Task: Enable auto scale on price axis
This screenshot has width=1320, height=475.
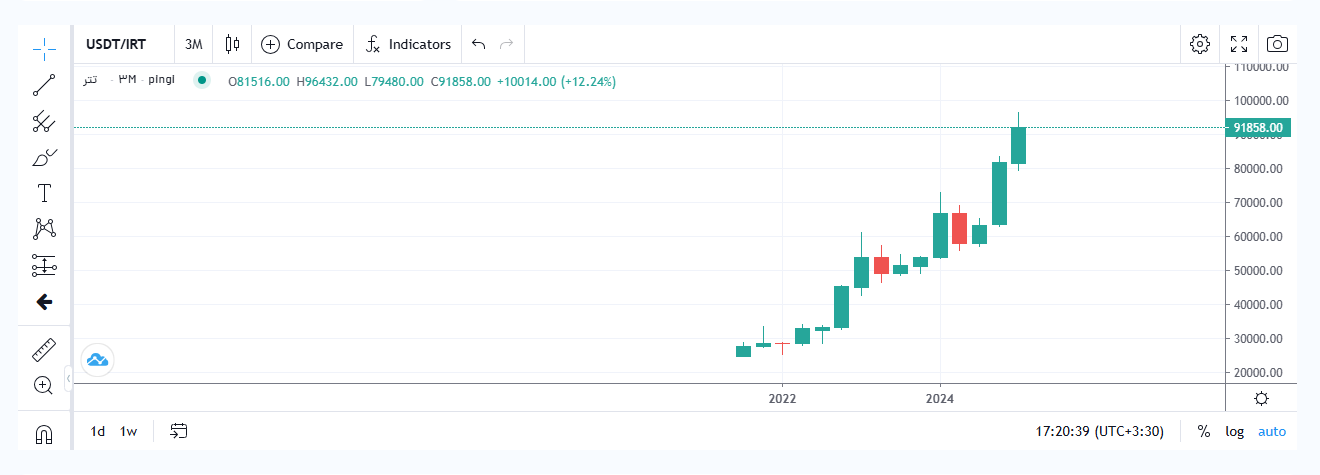Action: [x=1272, y=432]
